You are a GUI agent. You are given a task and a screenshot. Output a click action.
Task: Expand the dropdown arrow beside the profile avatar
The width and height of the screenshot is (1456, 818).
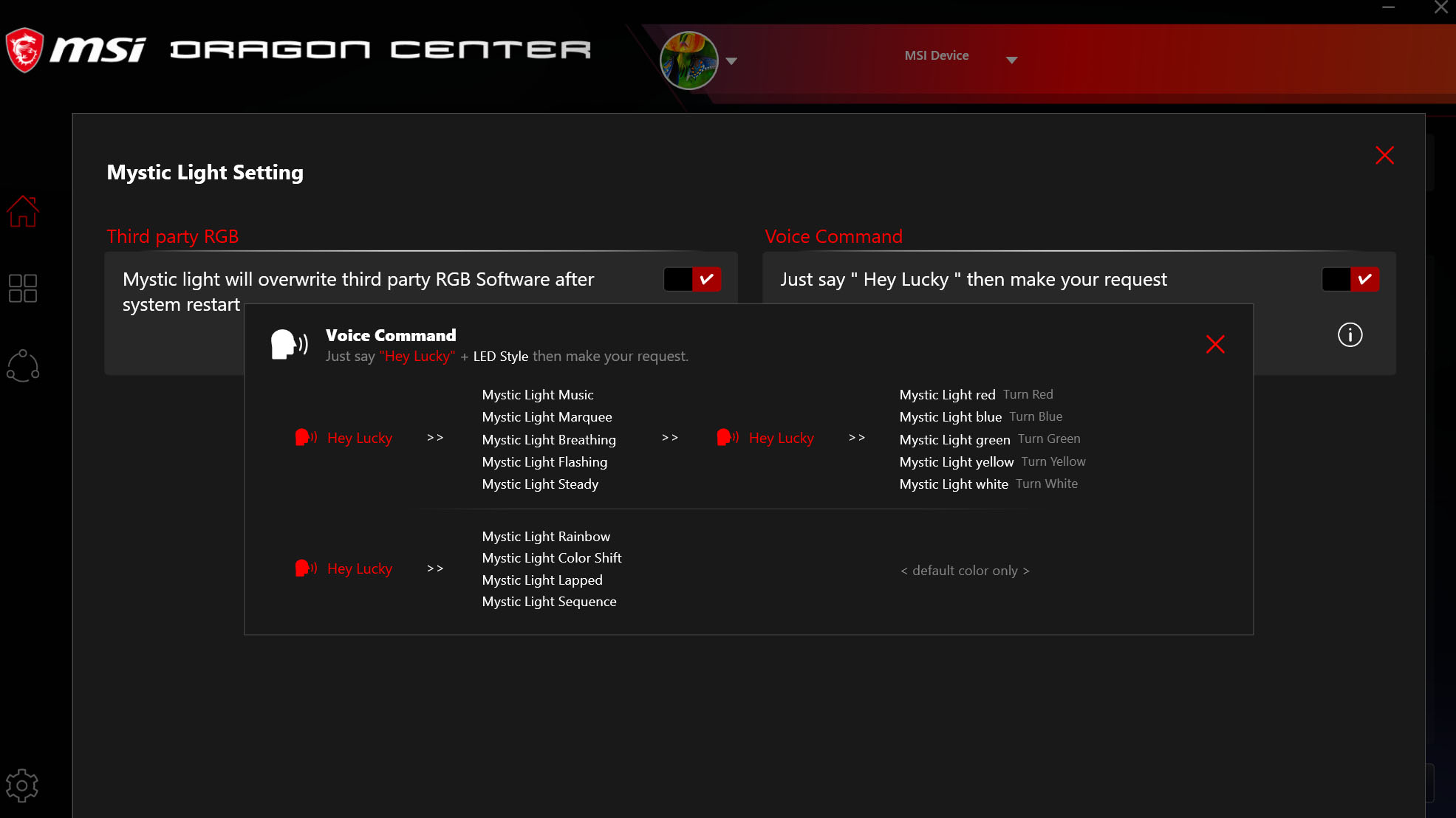tap(731, 61)
